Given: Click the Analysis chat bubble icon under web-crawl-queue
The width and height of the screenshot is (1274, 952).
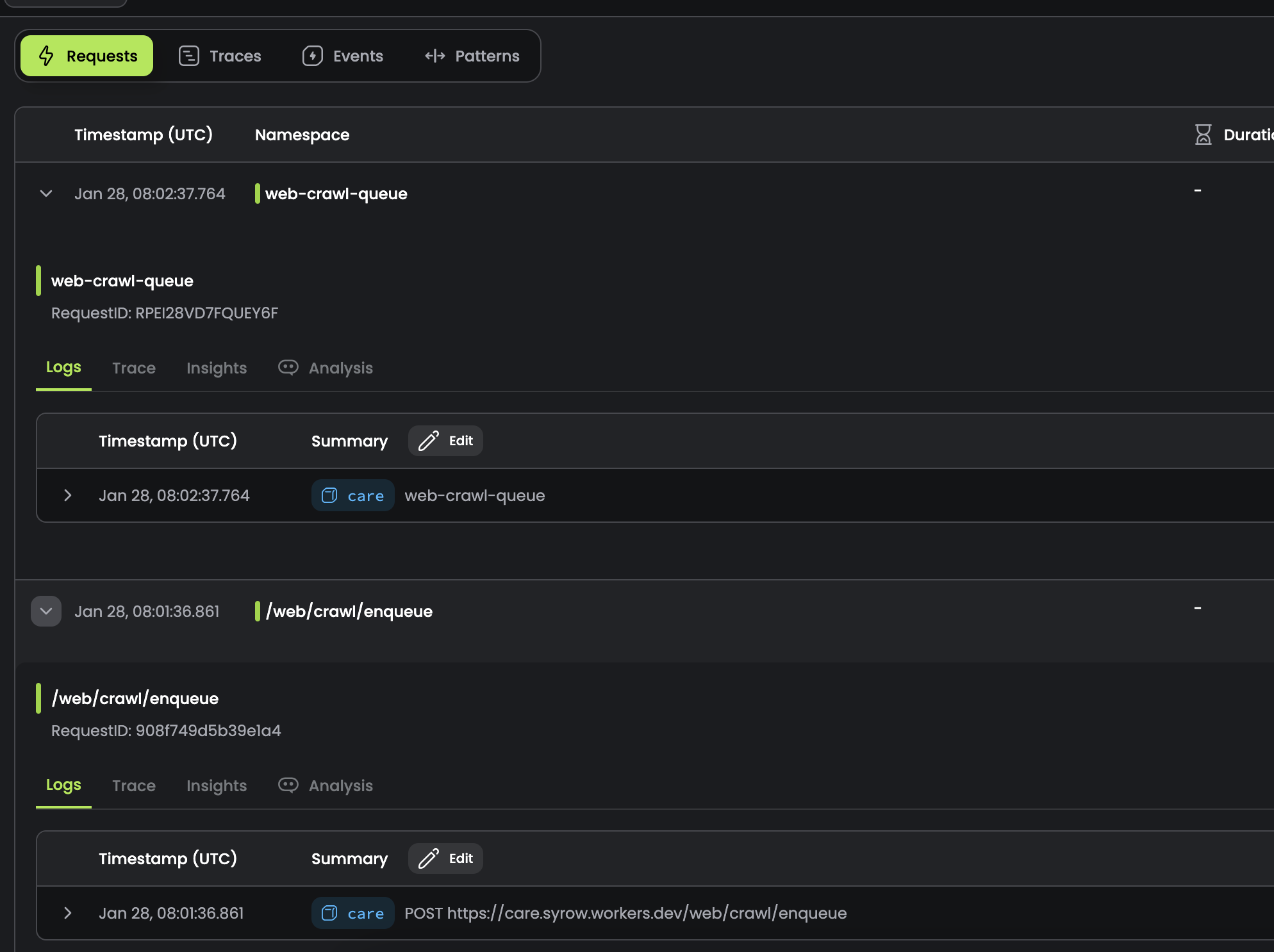Looking at the screenshot, I should (x=288, y=368).
